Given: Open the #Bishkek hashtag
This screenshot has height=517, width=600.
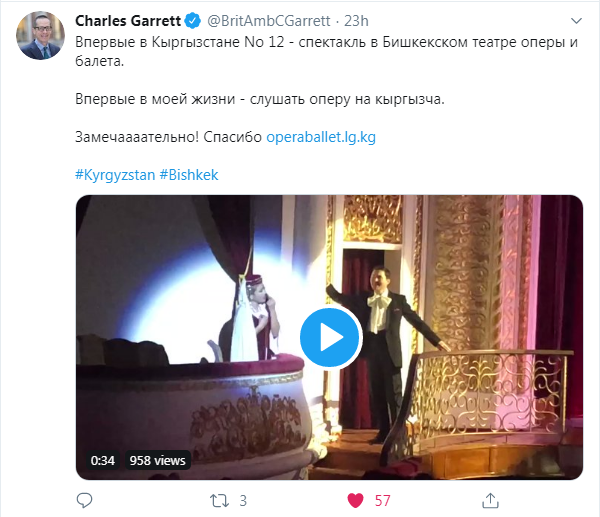Looking at the screenshot, I should [x=189, y=175].
